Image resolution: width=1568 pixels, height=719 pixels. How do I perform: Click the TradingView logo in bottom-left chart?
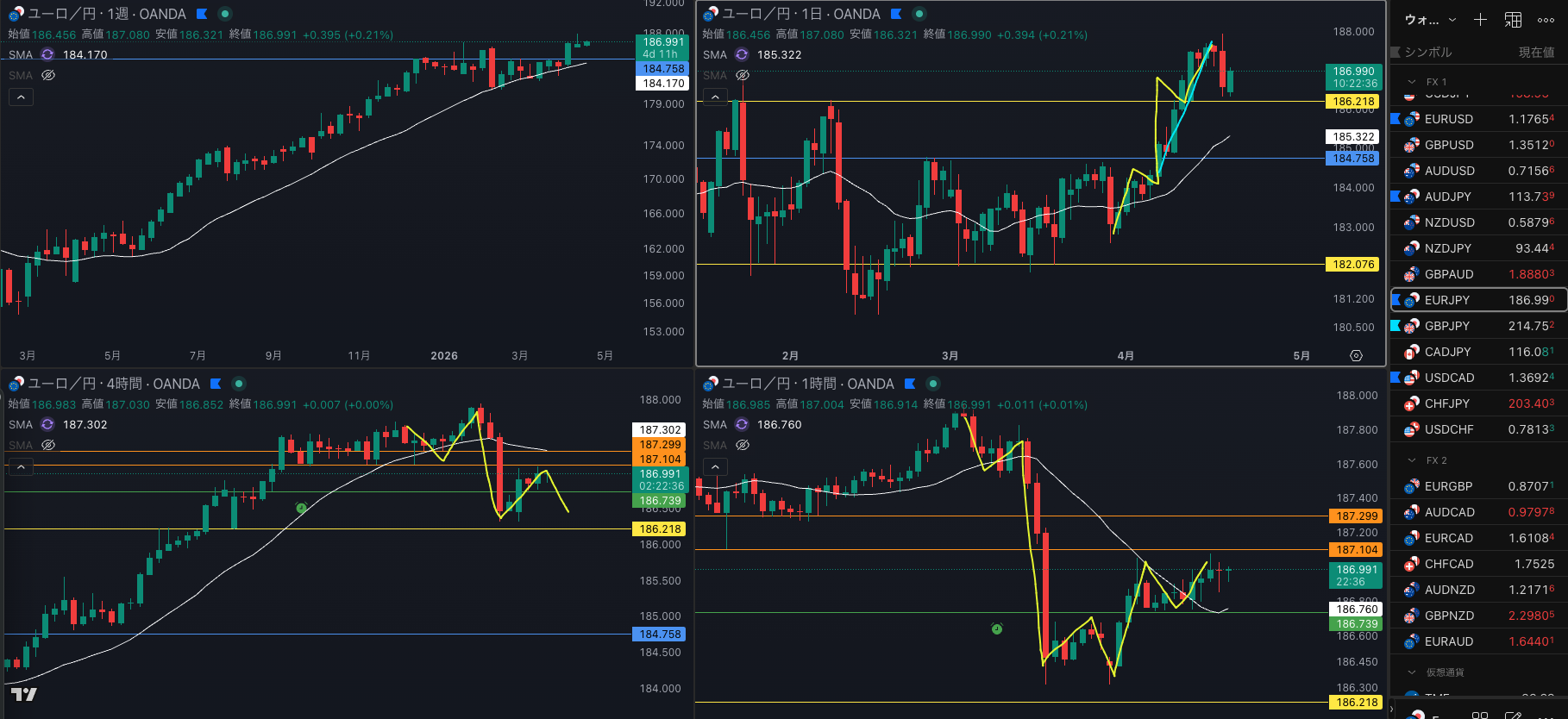[23, 694]
